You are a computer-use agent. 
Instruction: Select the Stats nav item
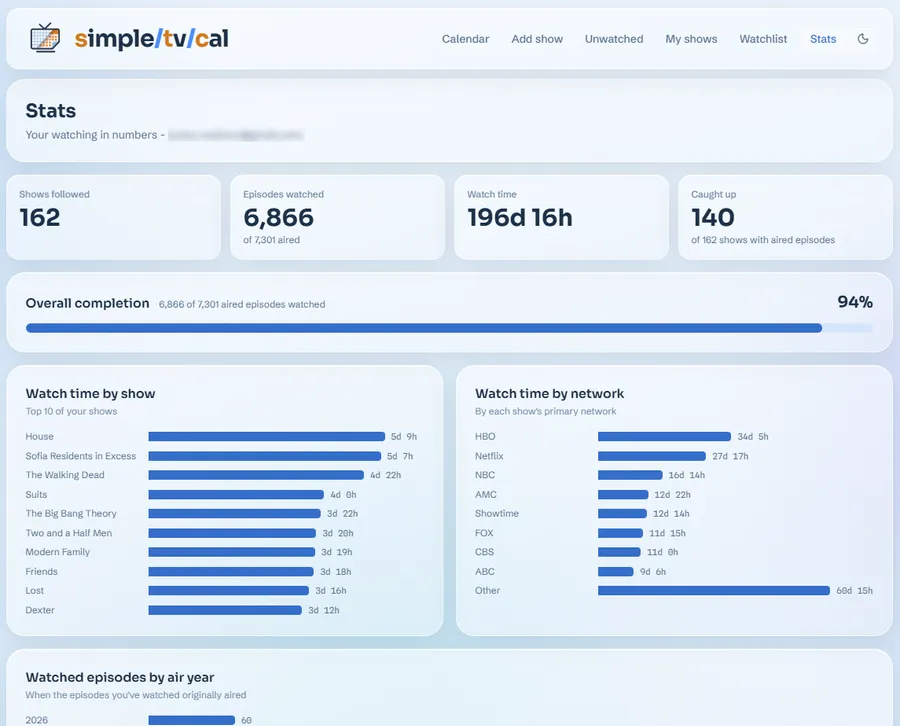823,39
